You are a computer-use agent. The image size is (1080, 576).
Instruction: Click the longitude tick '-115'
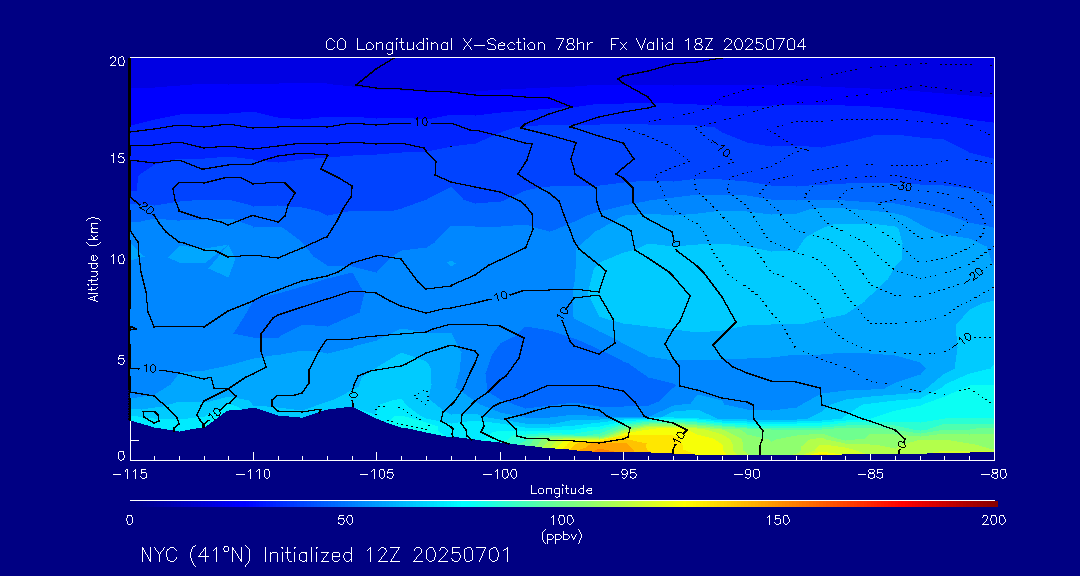130,474
